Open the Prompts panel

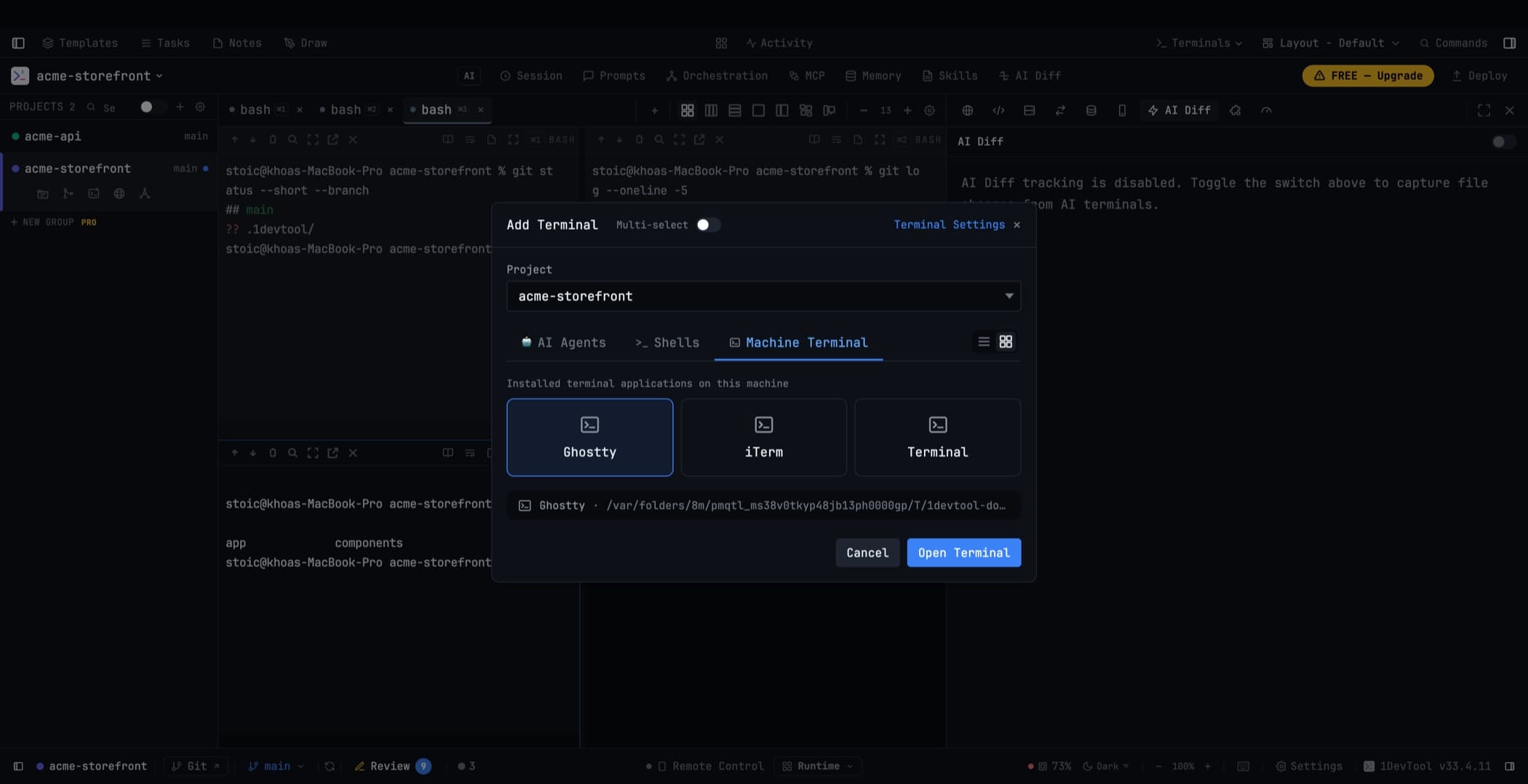614,76
